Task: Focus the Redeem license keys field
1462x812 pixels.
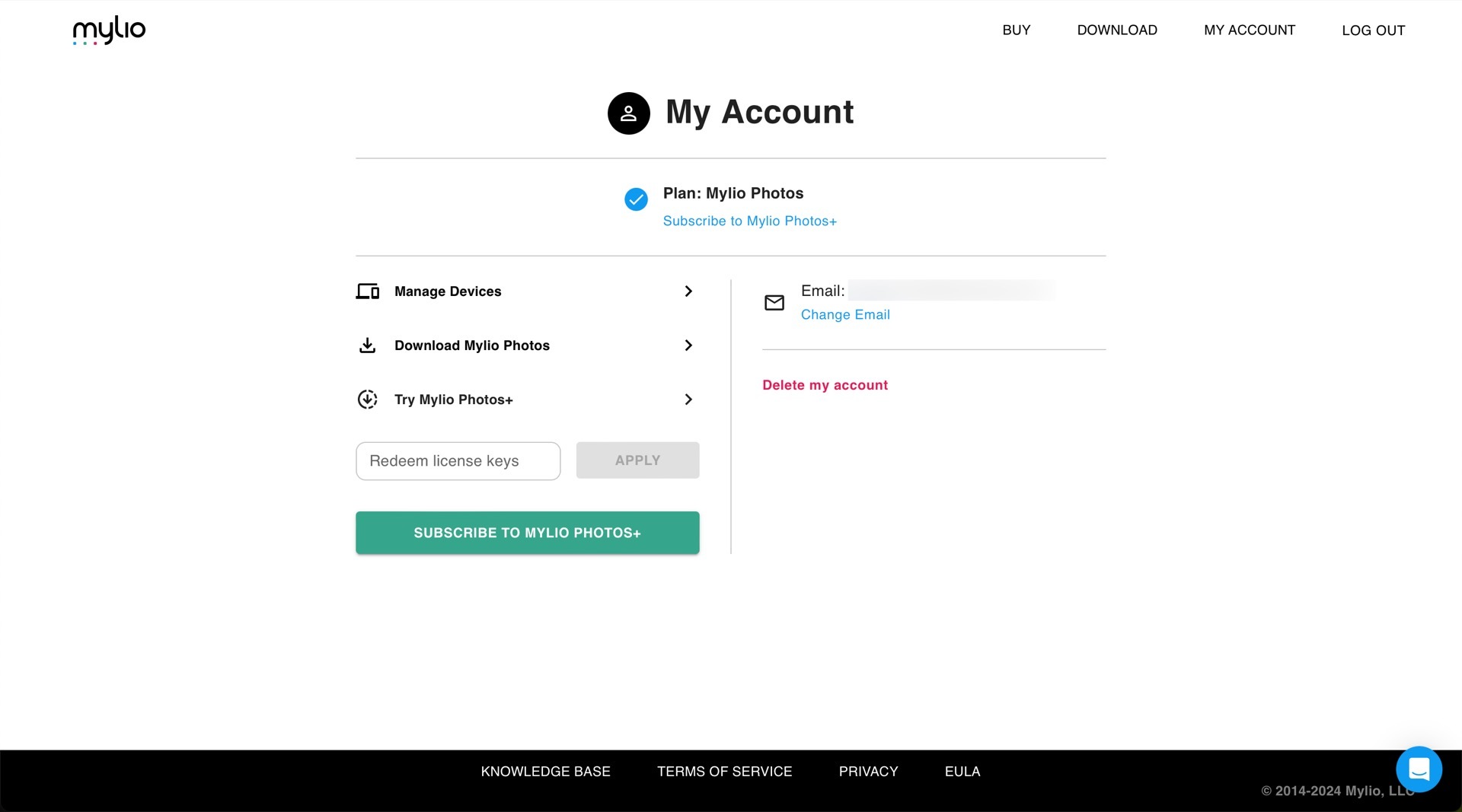Action: click(458, 461)
